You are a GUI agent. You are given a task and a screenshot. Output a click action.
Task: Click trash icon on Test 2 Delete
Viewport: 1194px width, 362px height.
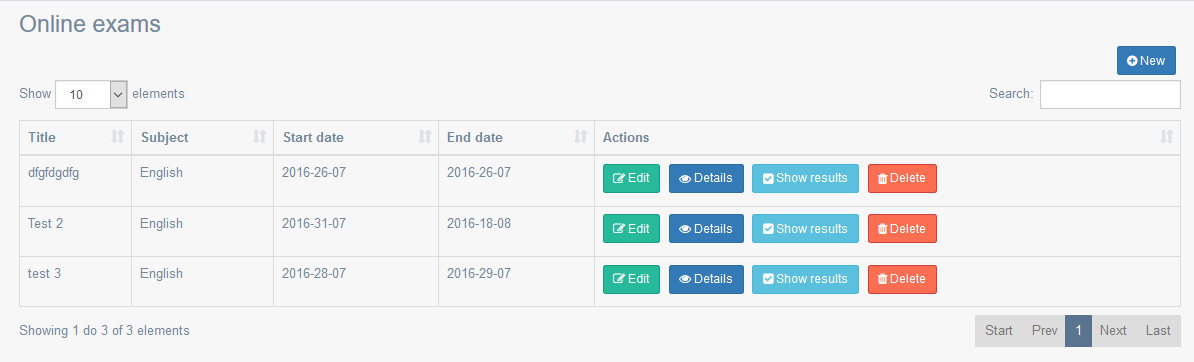(883, 229)
